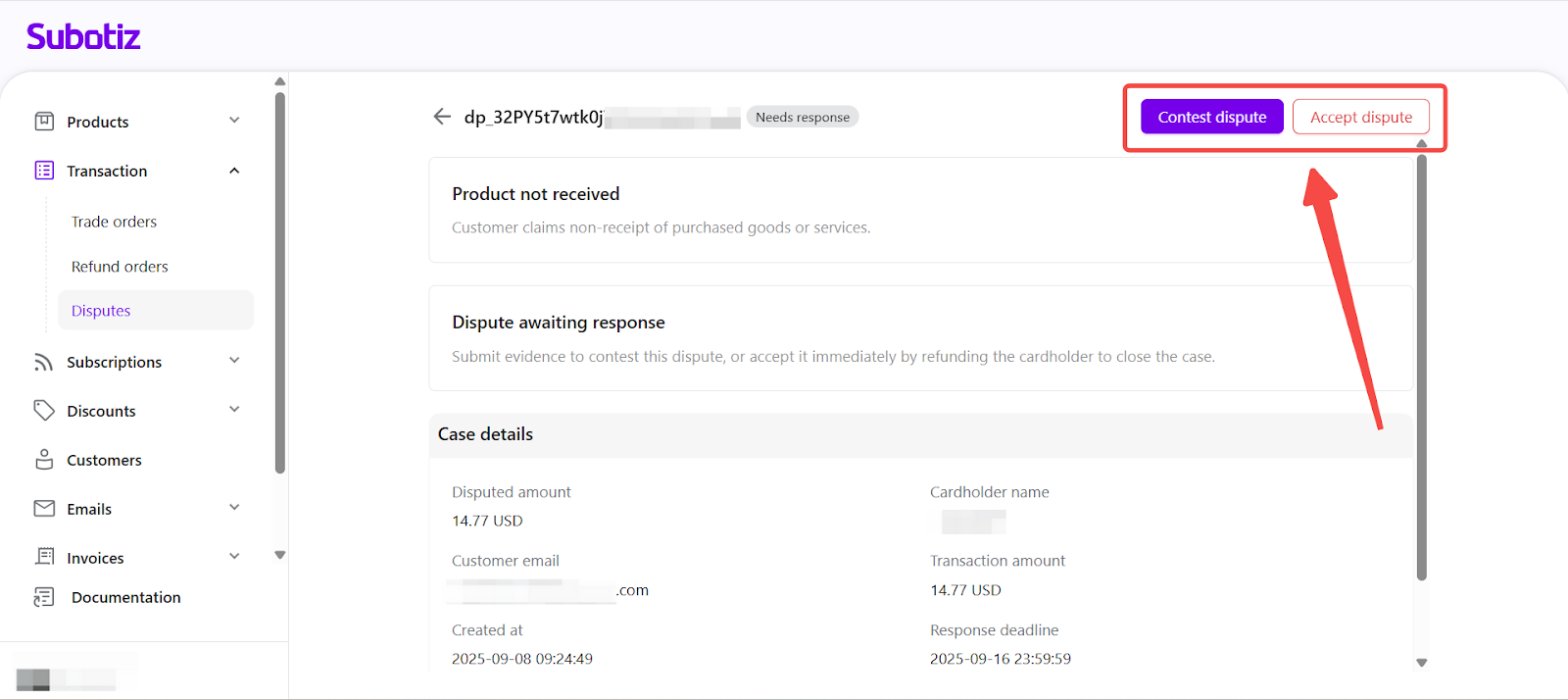The height and width of the screenshot is (700, 1568).
Task: Select the Disputes sidebar item
Action: tap(101, 311)
